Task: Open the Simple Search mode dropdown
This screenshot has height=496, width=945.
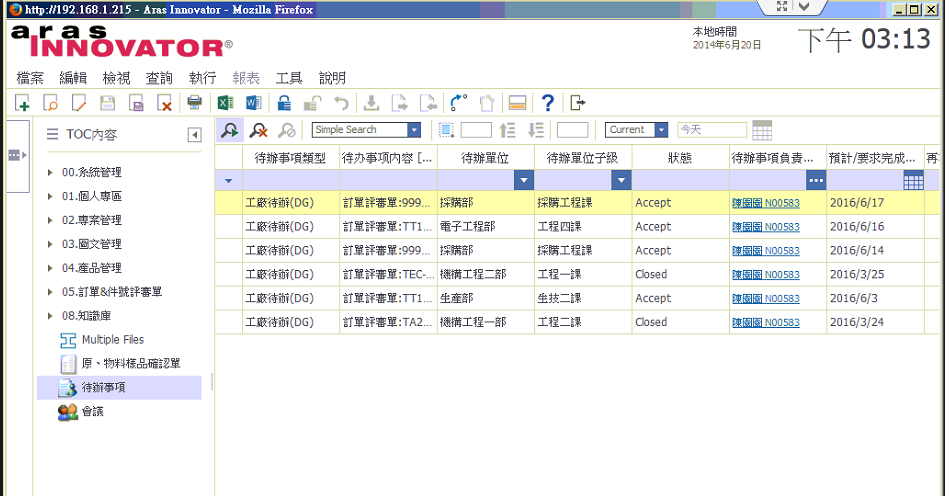Action: (x=413, y=130)
